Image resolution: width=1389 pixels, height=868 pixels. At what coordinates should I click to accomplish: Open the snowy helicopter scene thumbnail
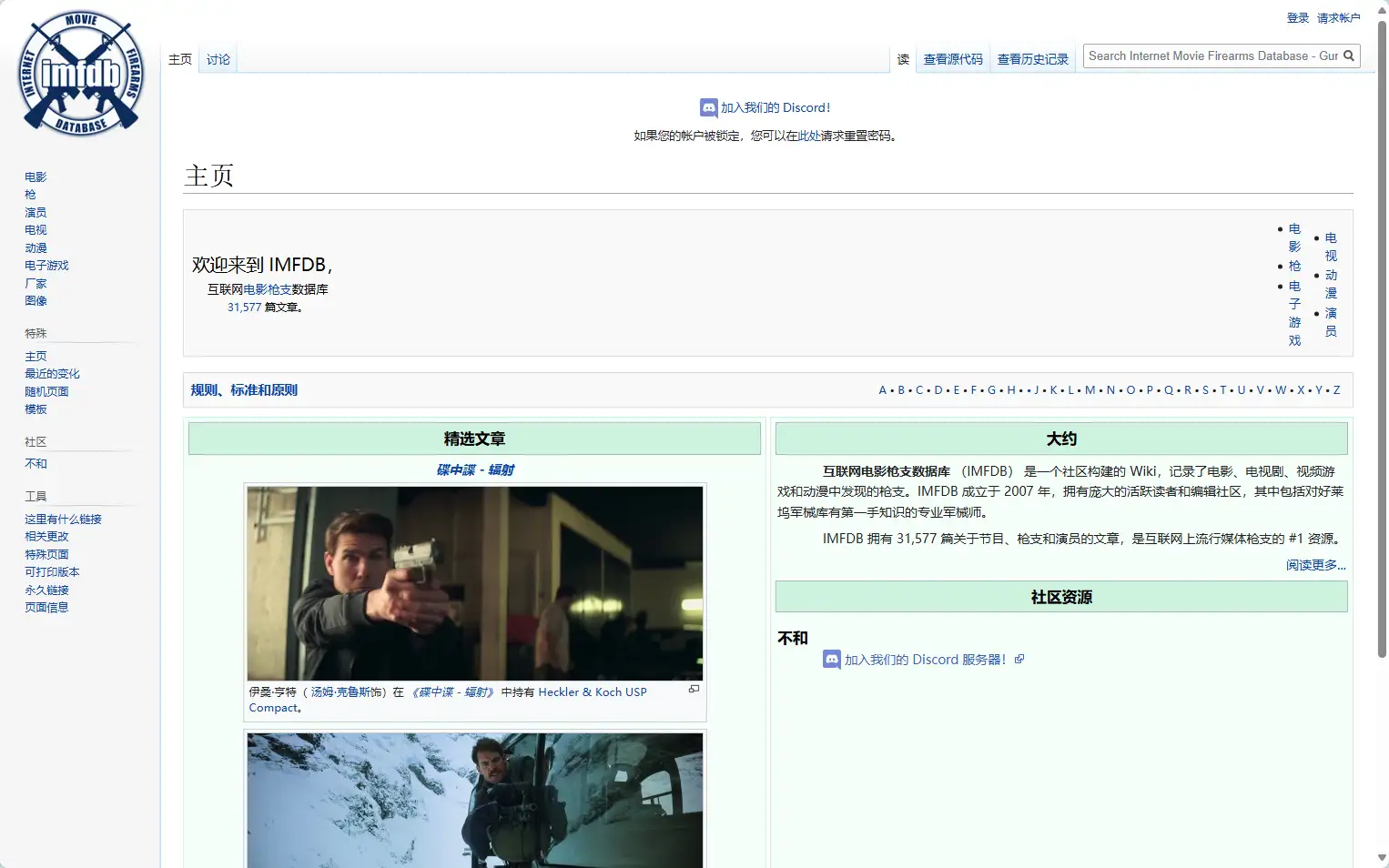tap(475, 801)
